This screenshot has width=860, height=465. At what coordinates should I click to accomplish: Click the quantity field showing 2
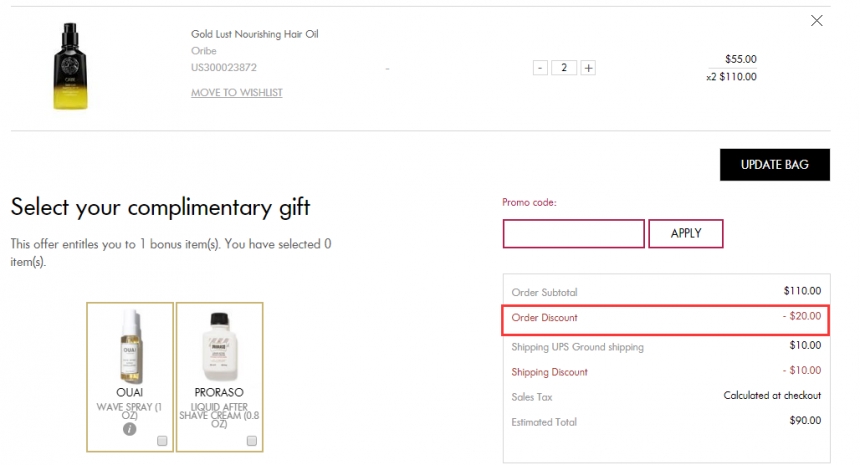(x=564, y=68)
